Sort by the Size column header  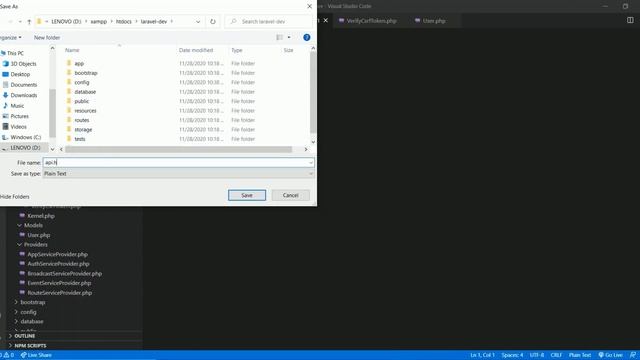289,50
